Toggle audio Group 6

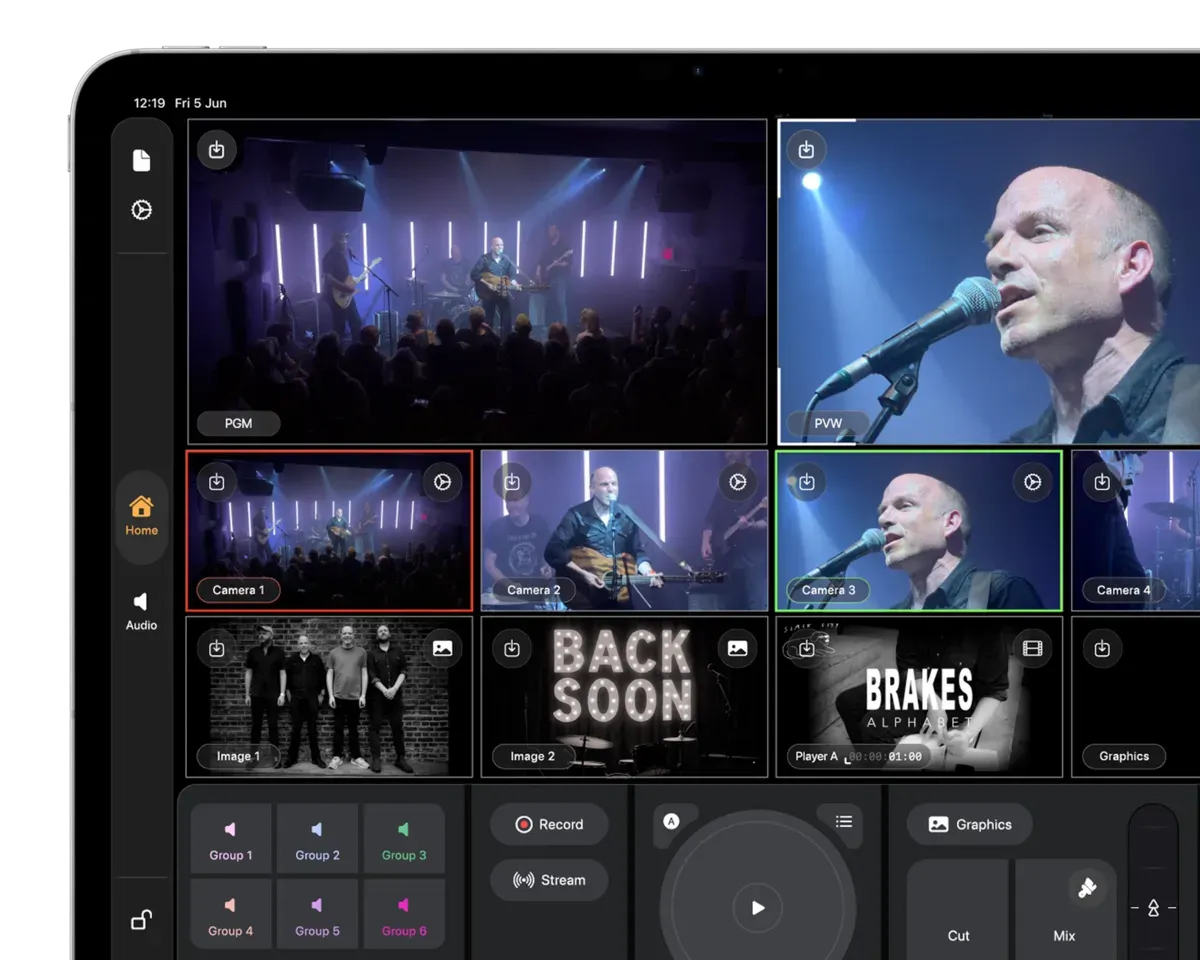(x=403, y=915)
